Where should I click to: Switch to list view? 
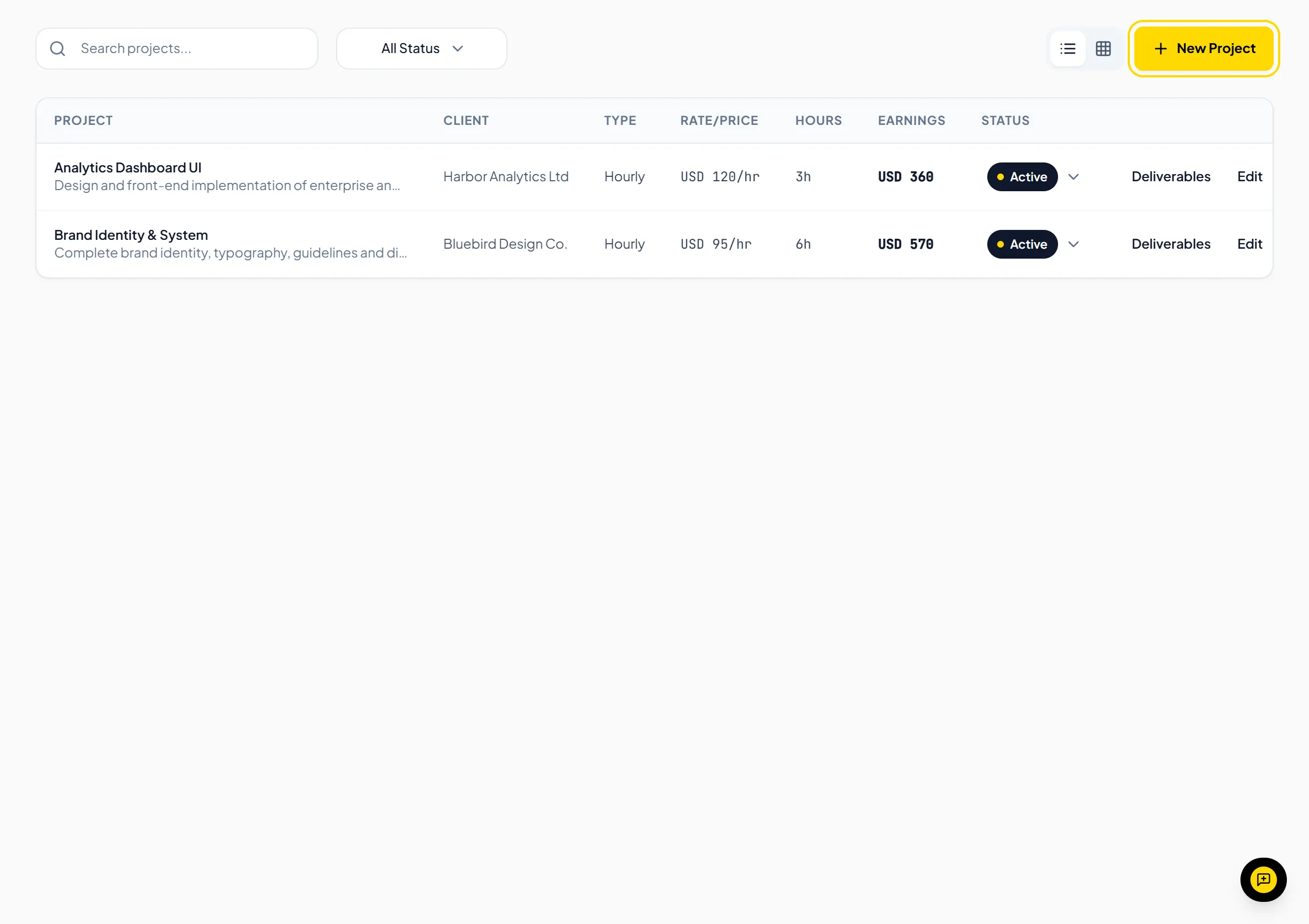tap(1067, 49)
